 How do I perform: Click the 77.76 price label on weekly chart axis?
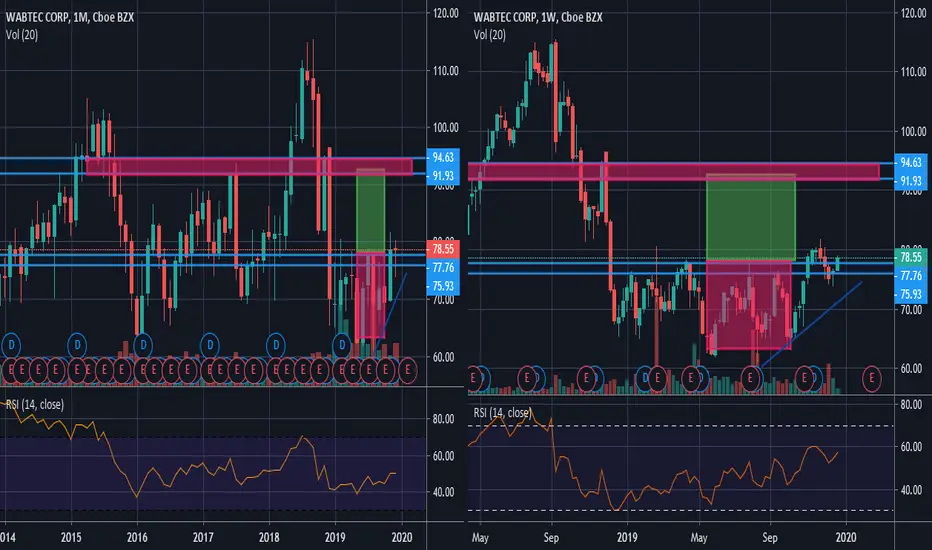pos(911,276)
